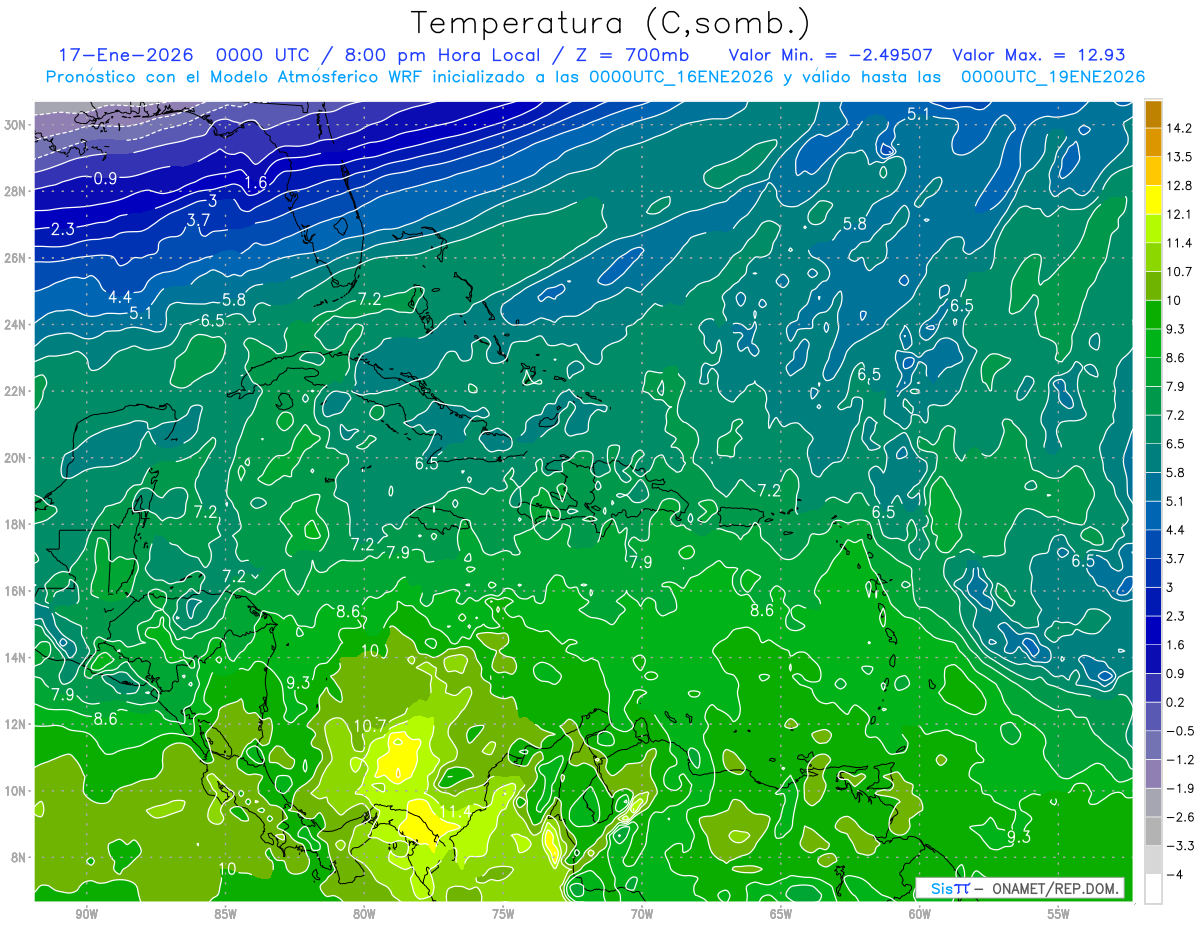Click the initialization time "0000UTC_16ENE2026"

click(681, 77)
